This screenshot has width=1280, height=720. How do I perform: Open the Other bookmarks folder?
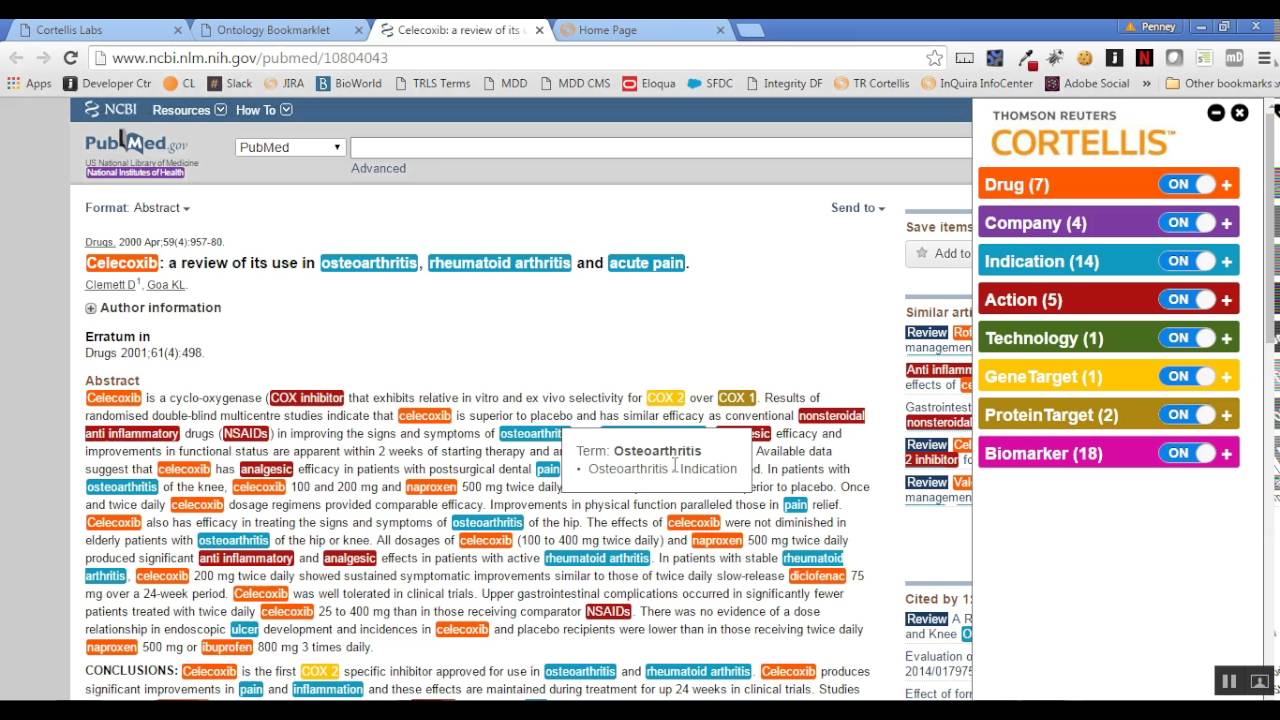pos(1220,84)
